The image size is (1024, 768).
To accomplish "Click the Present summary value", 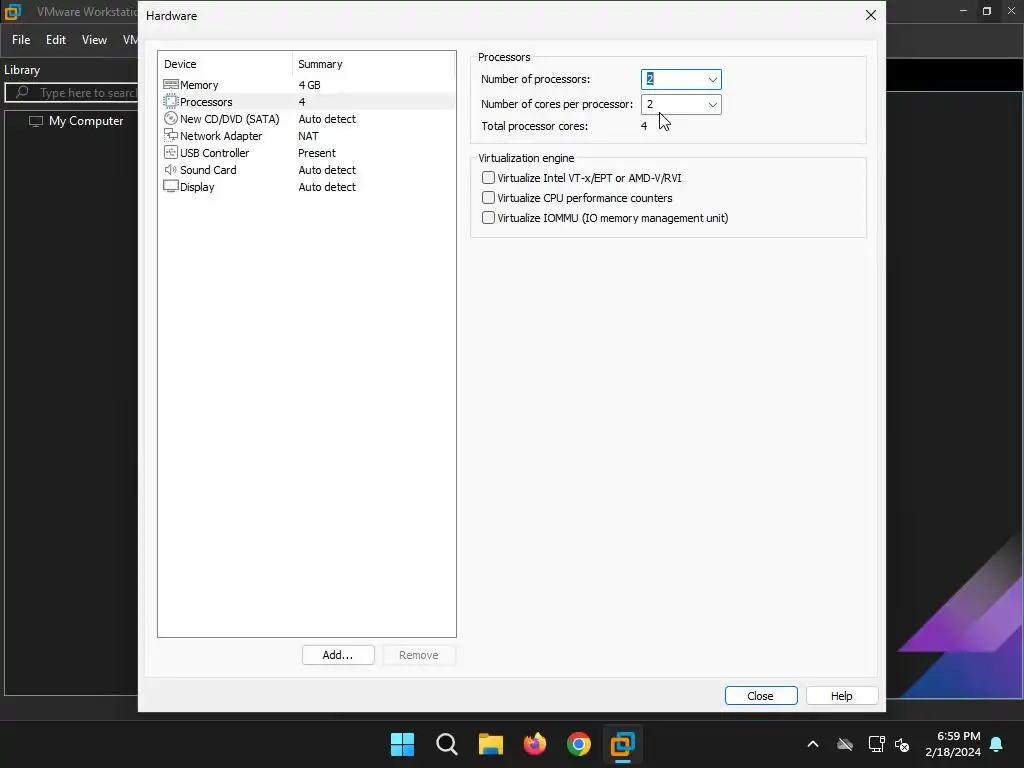I will (x=317, y=153).
